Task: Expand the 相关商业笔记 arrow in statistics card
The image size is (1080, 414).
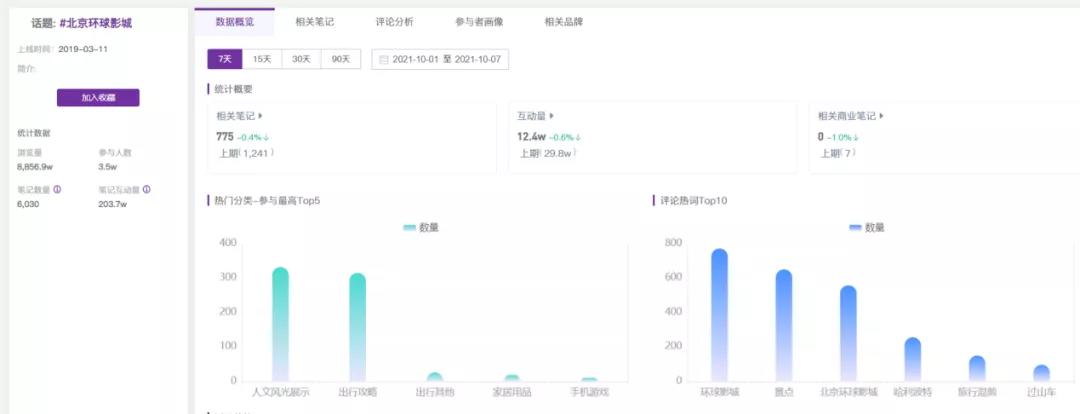Action: click(x=882, y=116)
